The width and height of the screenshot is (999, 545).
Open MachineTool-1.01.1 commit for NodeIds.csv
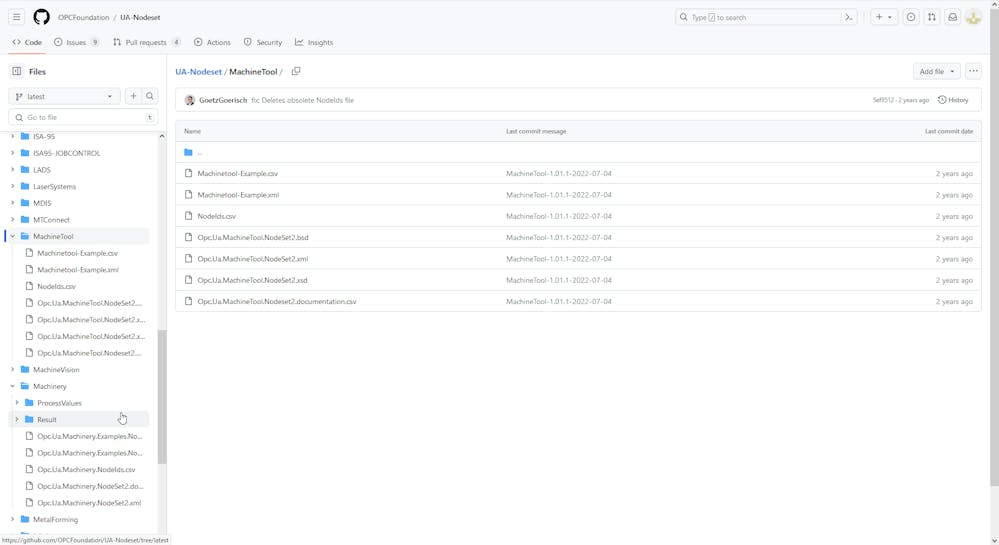click(559, 216)
